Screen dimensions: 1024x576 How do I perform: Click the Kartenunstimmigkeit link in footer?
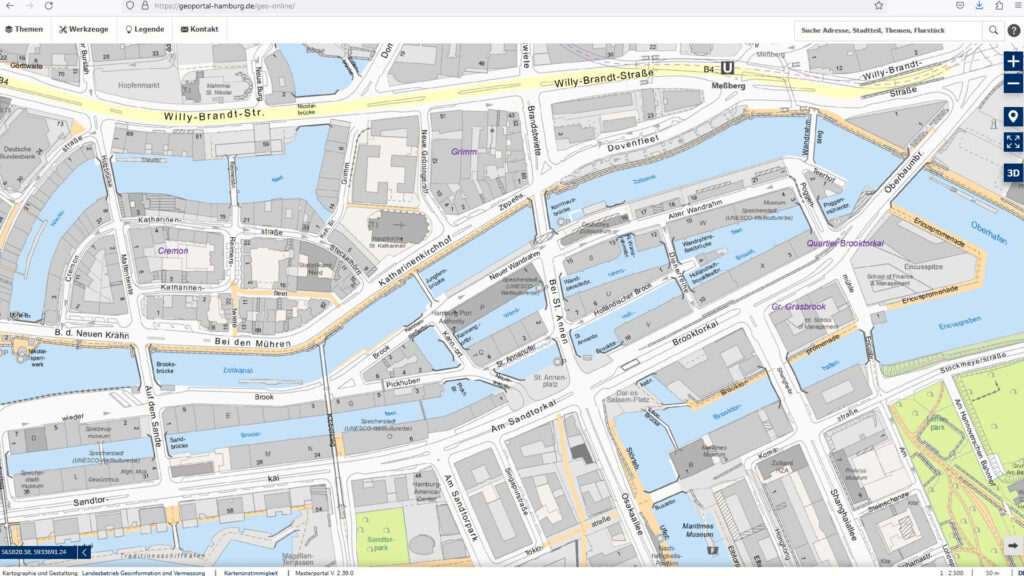coord(250,572)
